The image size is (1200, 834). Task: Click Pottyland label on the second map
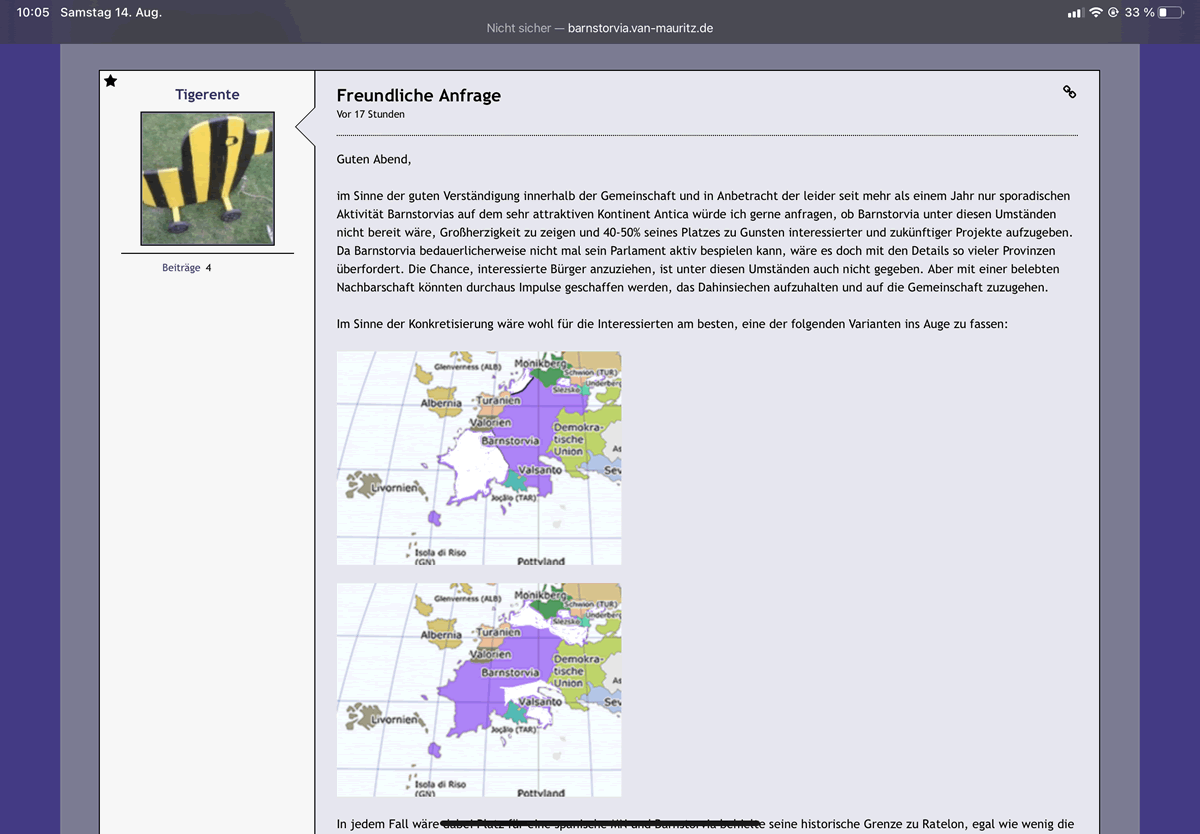[540, 792]
